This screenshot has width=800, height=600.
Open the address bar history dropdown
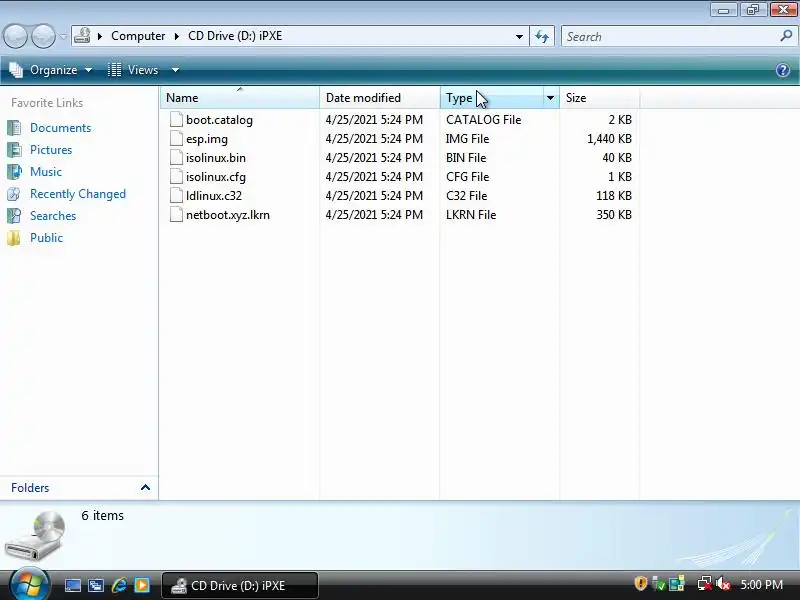[x=519, y=36]
